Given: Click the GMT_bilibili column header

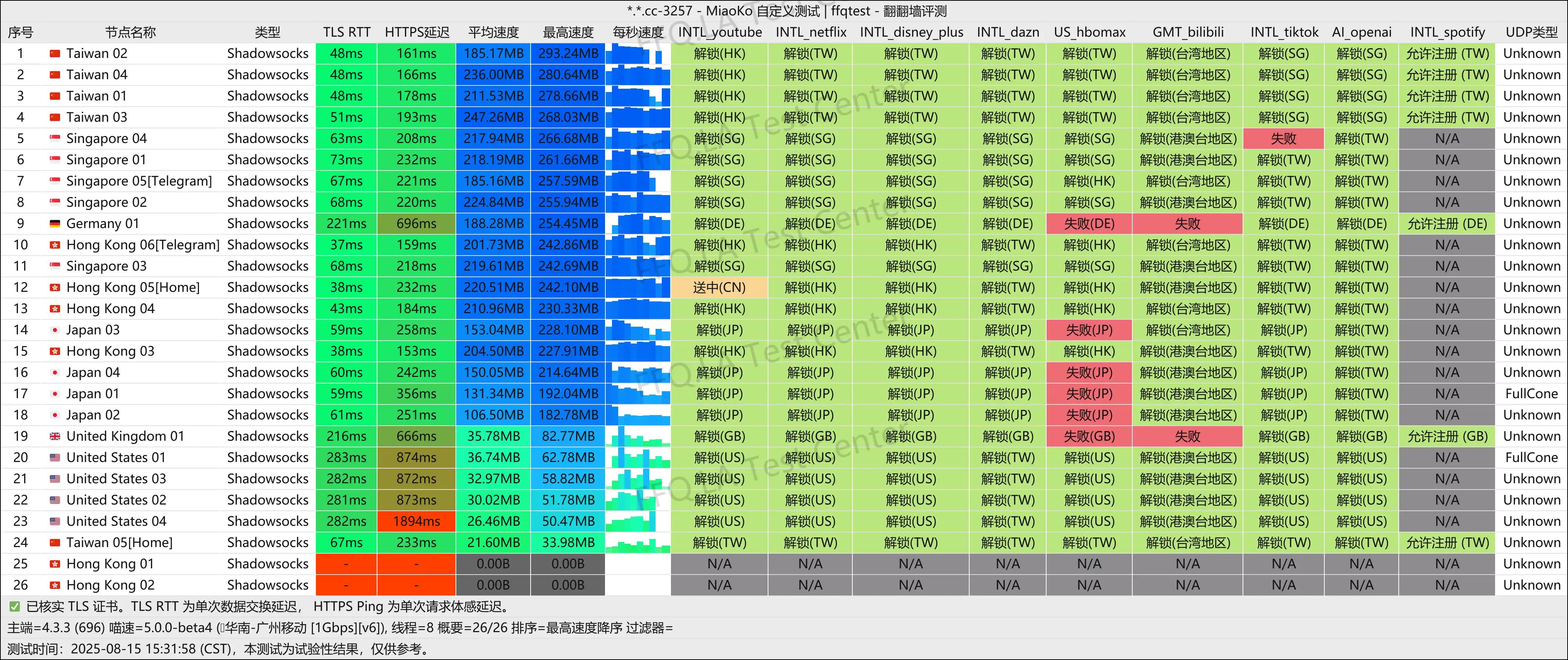Looking at the screenshot, I should point(1188,32).
